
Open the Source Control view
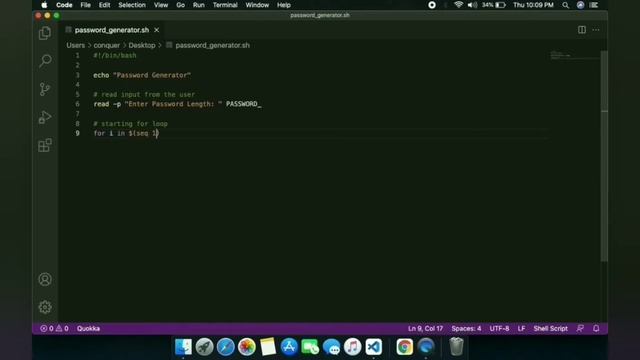45,89
